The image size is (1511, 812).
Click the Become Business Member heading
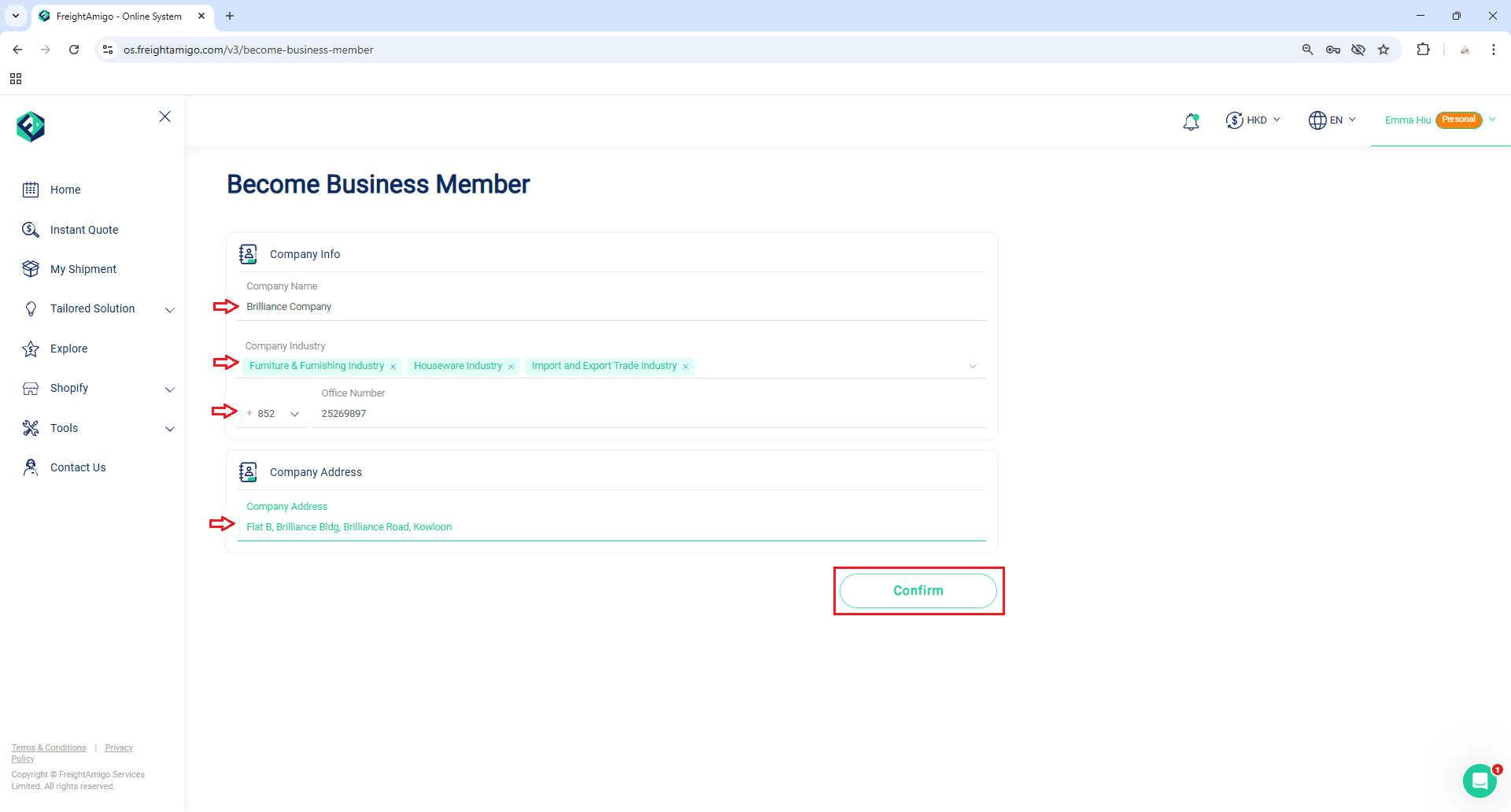point(379,184)
